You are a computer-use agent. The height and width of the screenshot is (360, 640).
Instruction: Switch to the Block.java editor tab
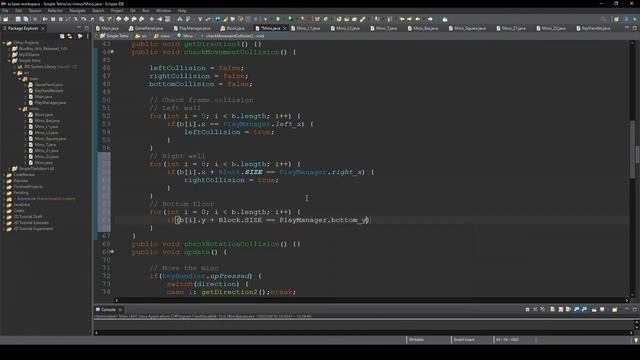point(233,28)
